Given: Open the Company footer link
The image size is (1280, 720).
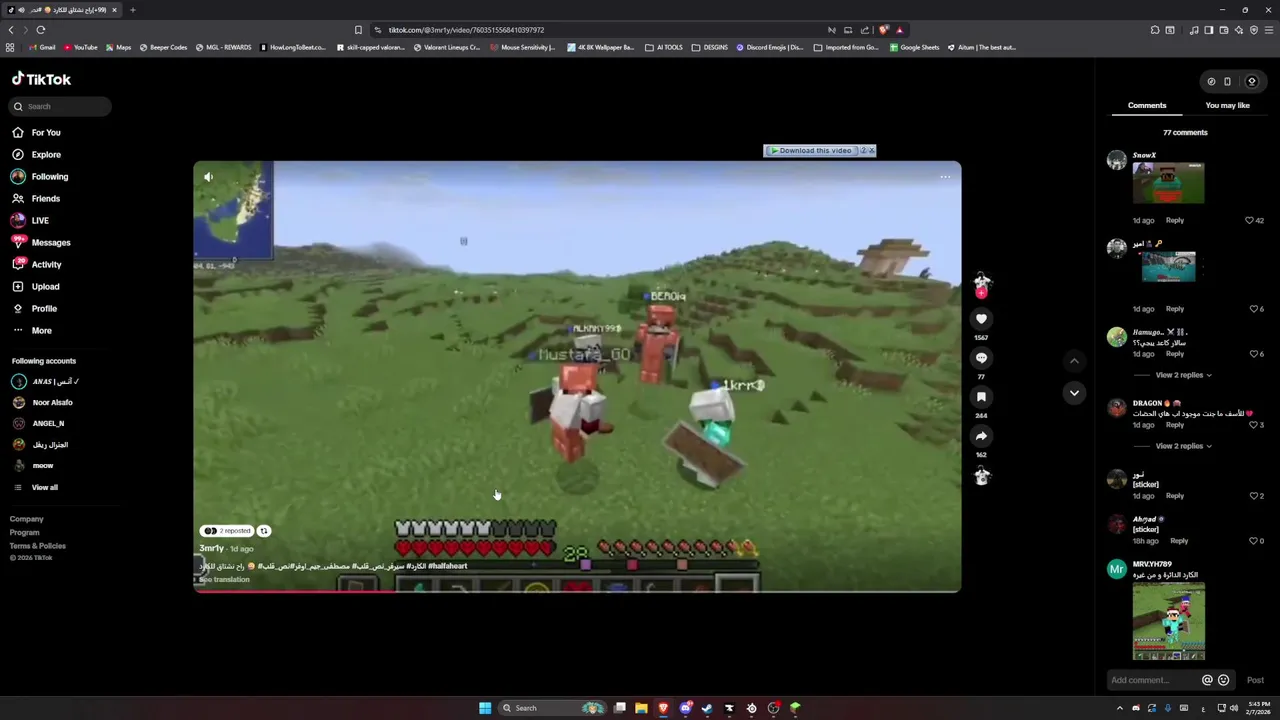Looking at the screenshot, I should click(27, 519).
